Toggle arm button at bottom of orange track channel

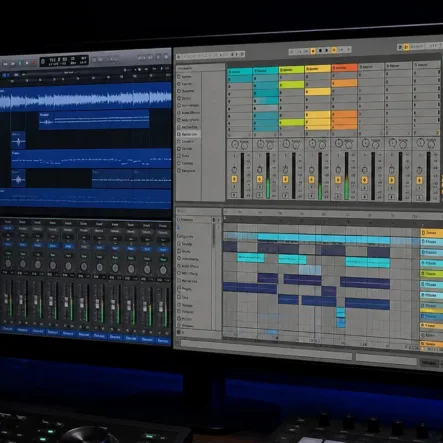(x=338, y=196)
